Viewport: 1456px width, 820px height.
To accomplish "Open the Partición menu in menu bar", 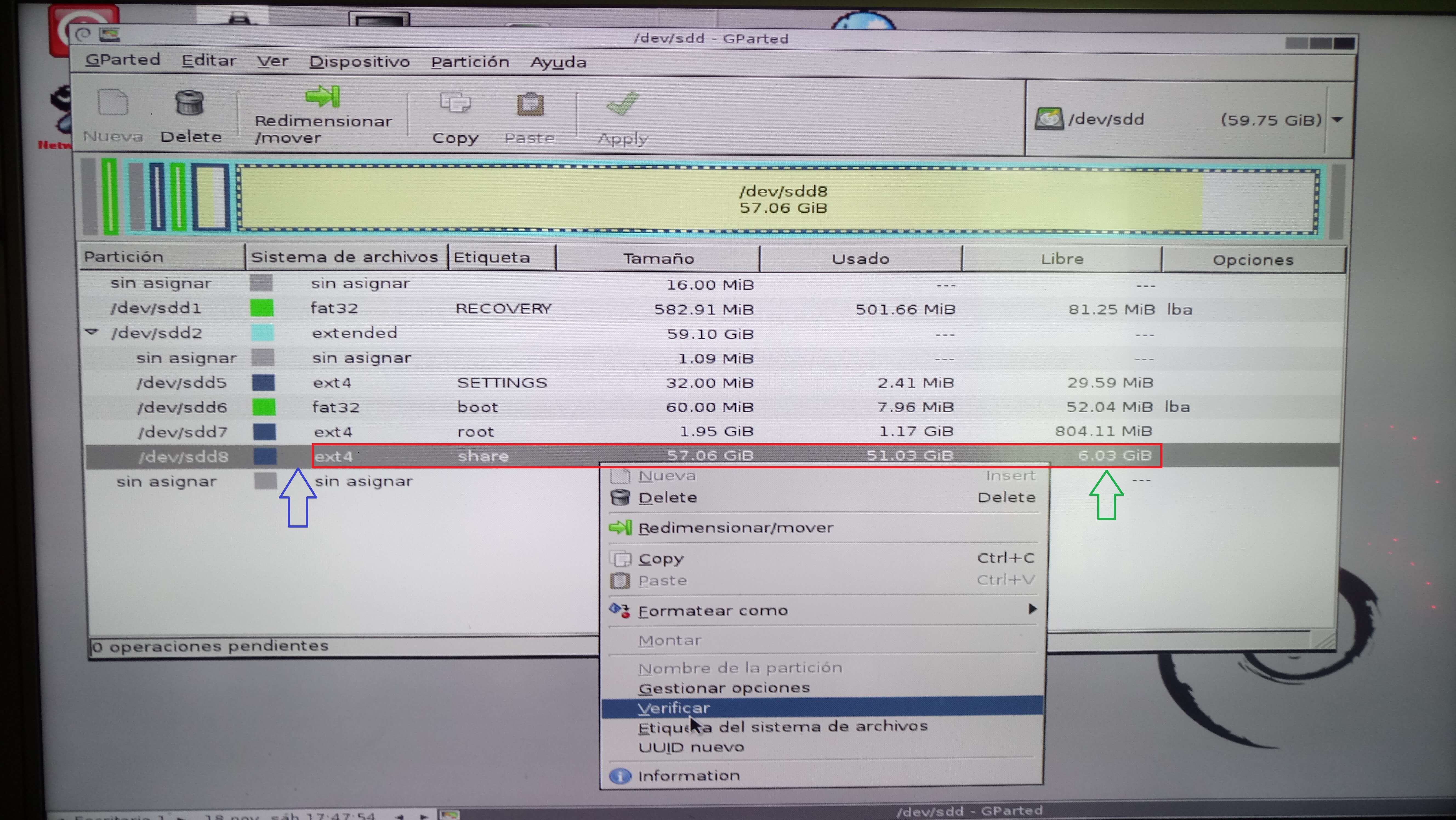I will tap(470, 62).
